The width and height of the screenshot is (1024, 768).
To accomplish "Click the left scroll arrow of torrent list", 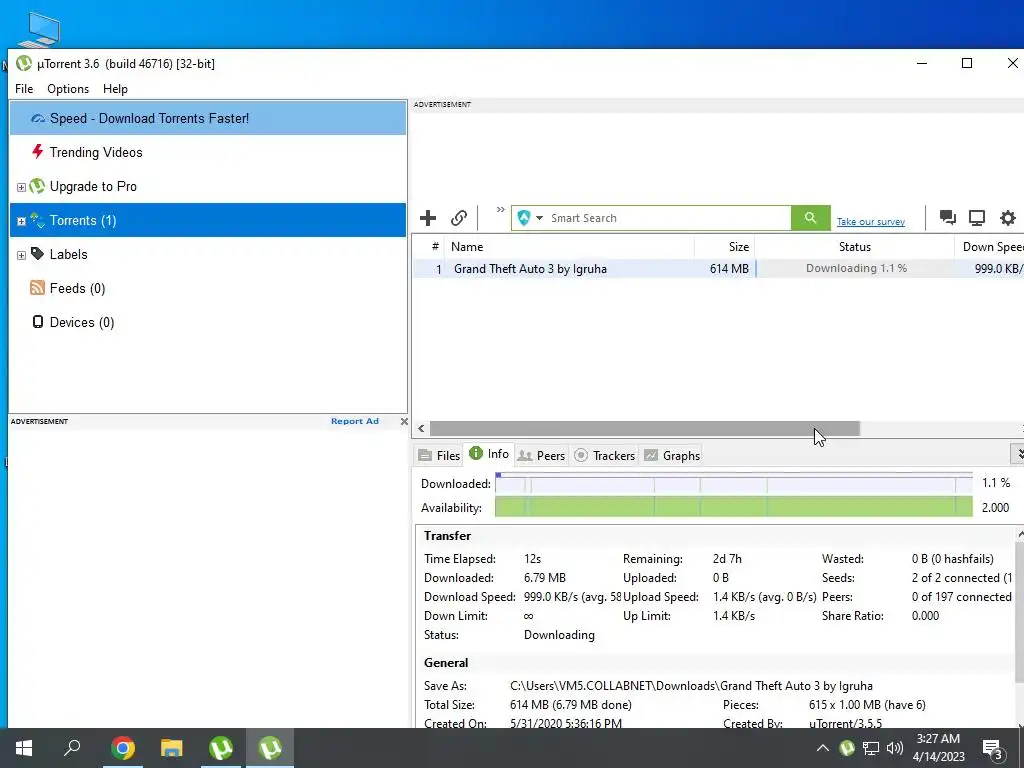I will 421,428.
